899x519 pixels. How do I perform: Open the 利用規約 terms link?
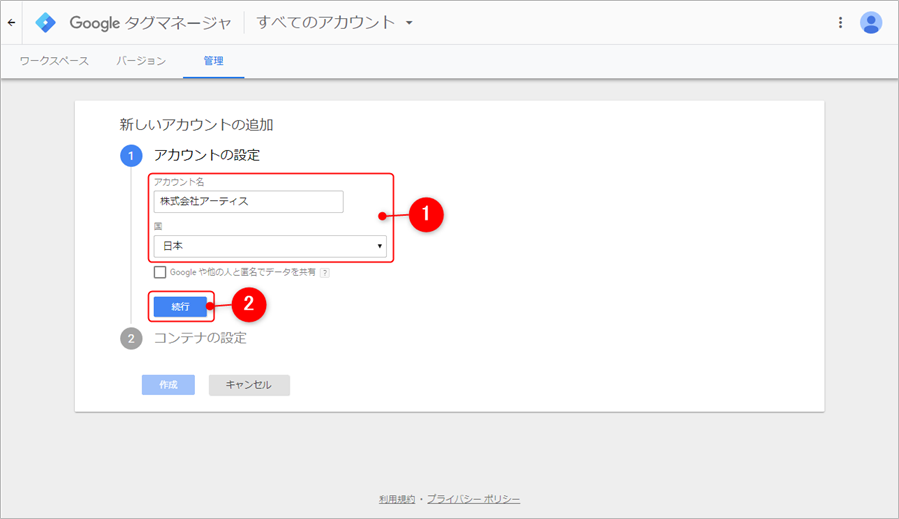[397, 500]
